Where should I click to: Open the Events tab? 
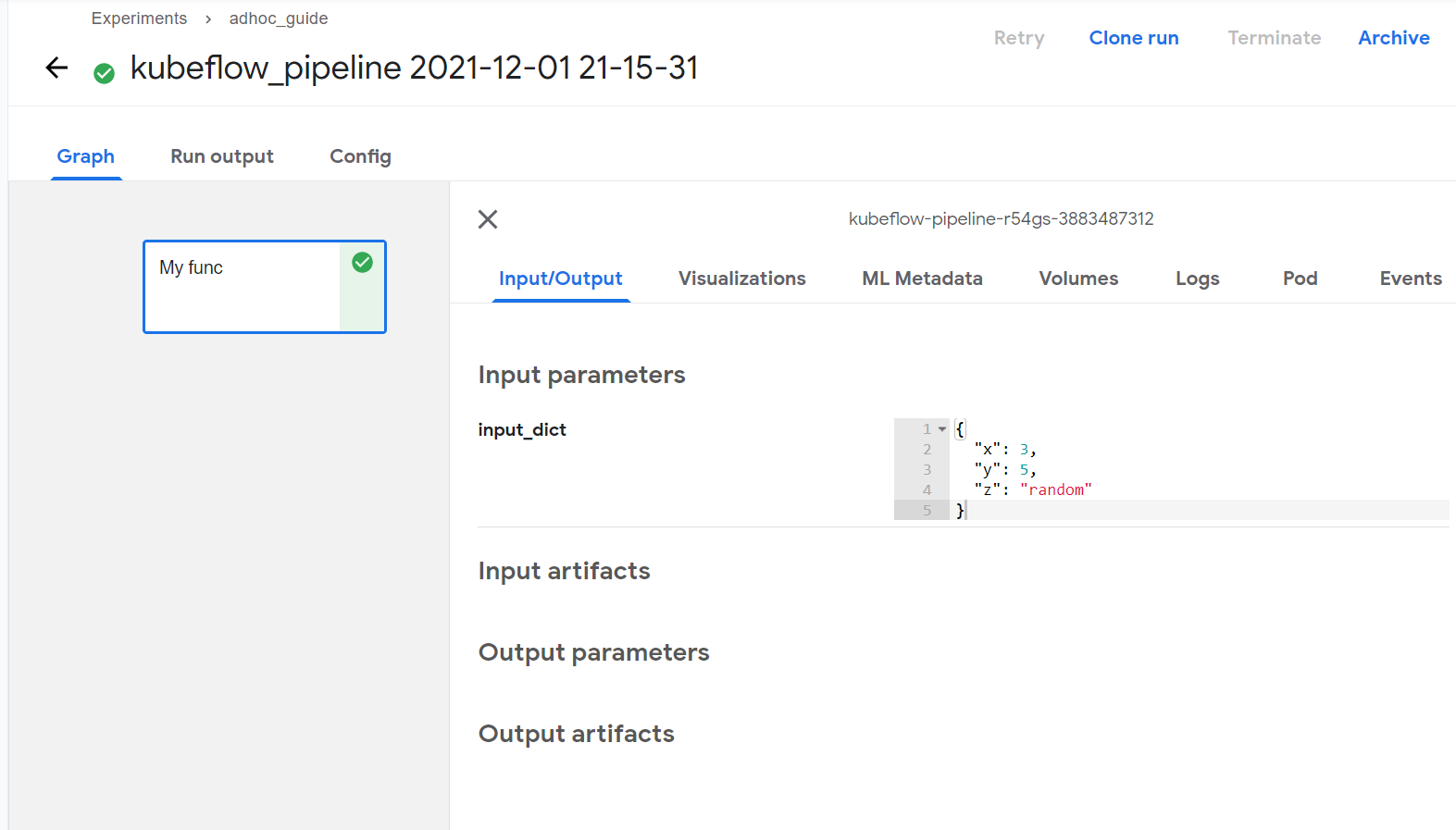click(1410, 279)
